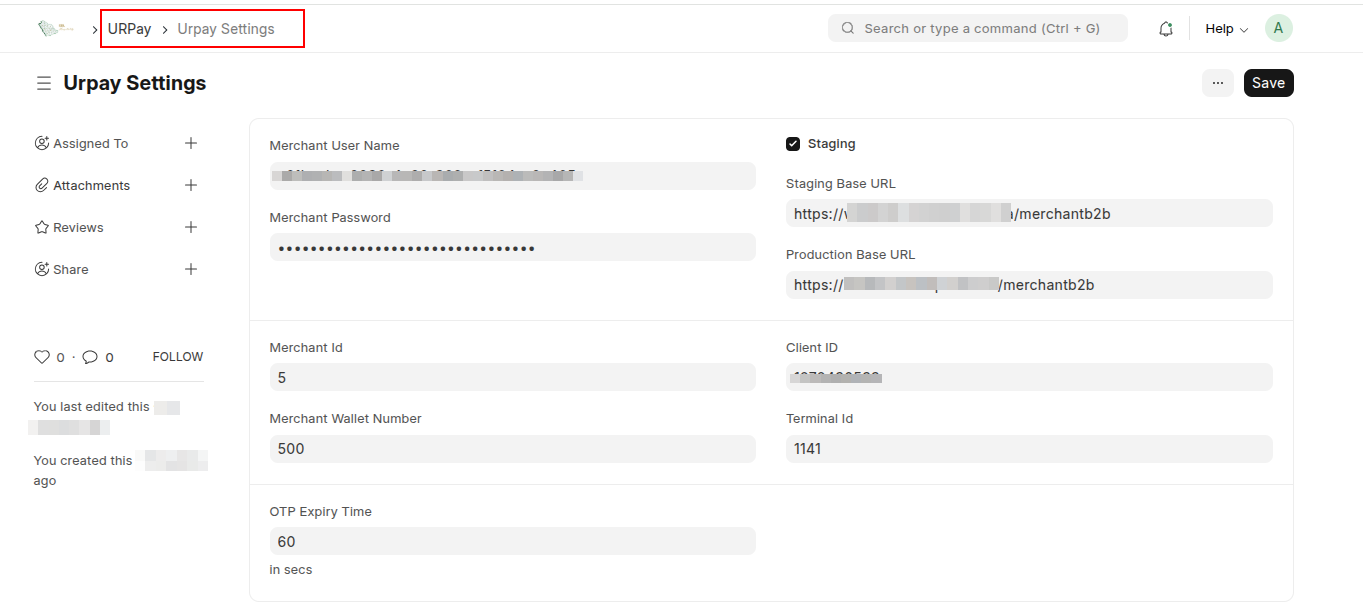Like the document with heart icon
Screen dimensions: 1363x607
point(42,357)
